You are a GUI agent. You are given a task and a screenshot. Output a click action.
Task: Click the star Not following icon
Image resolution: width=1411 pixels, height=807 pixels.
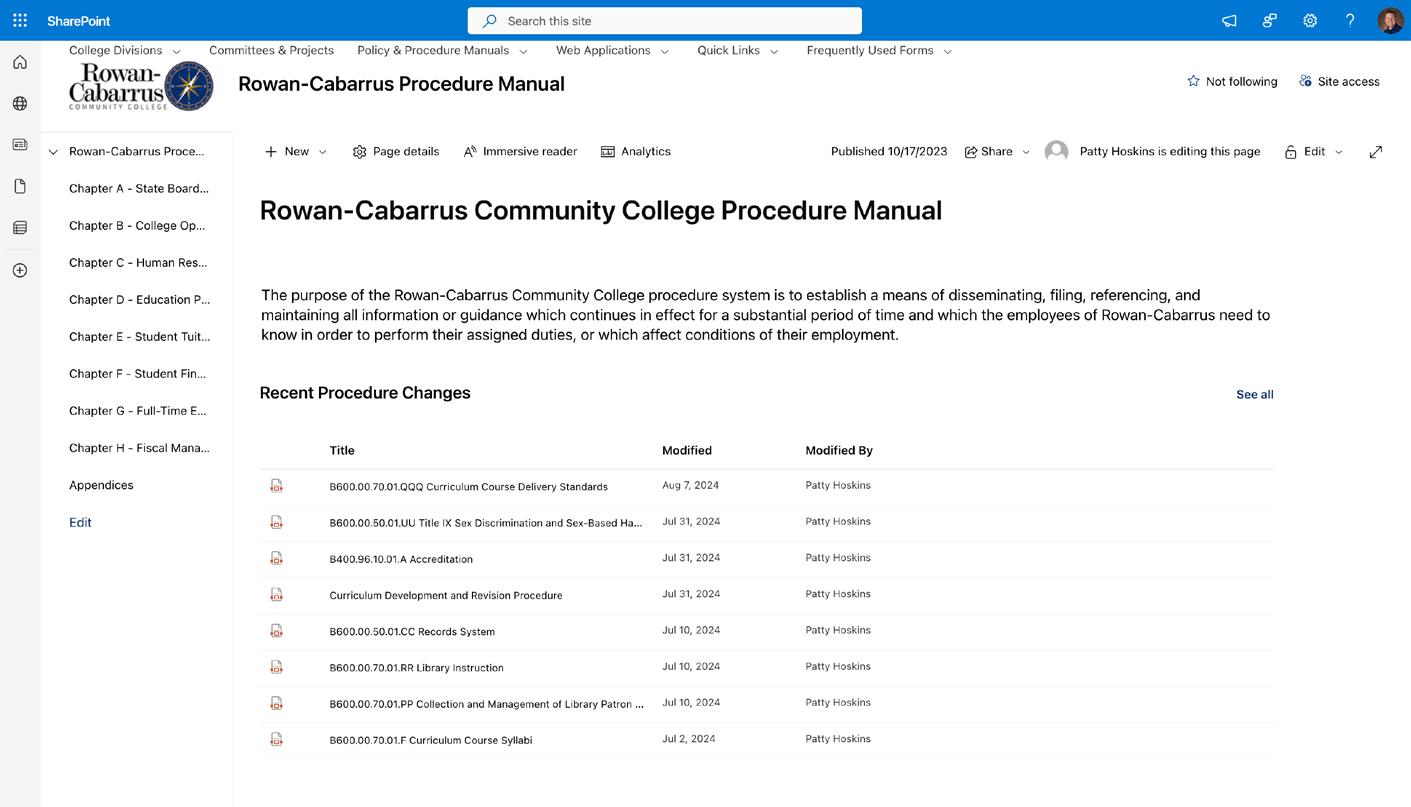[1193, 81]
